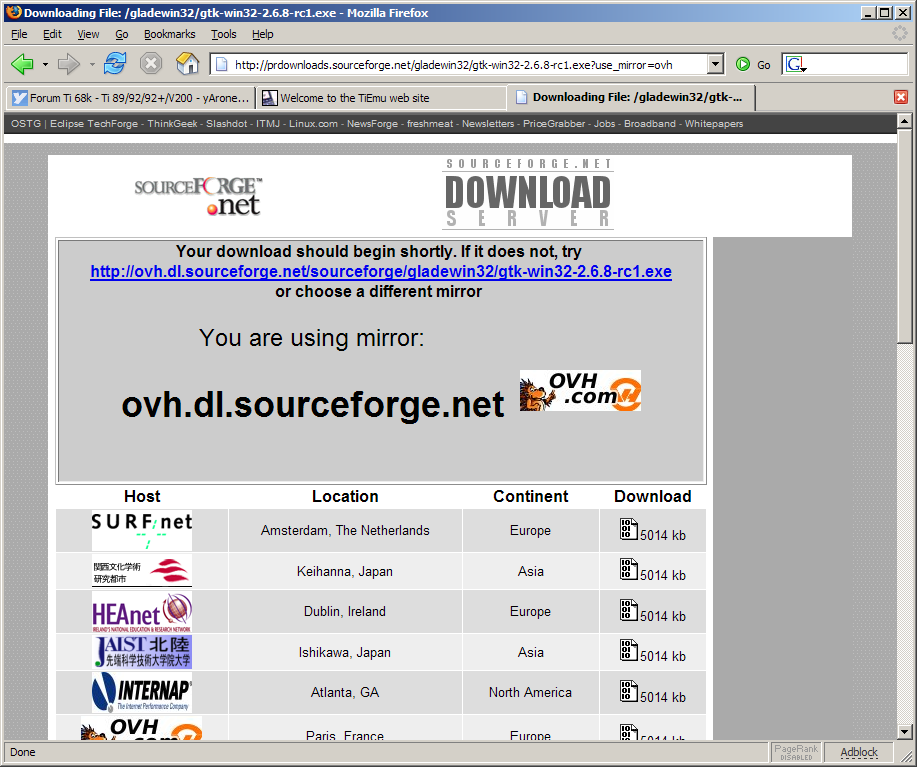
Task: Click the Stop loading icon
Action: pos(151,63)
